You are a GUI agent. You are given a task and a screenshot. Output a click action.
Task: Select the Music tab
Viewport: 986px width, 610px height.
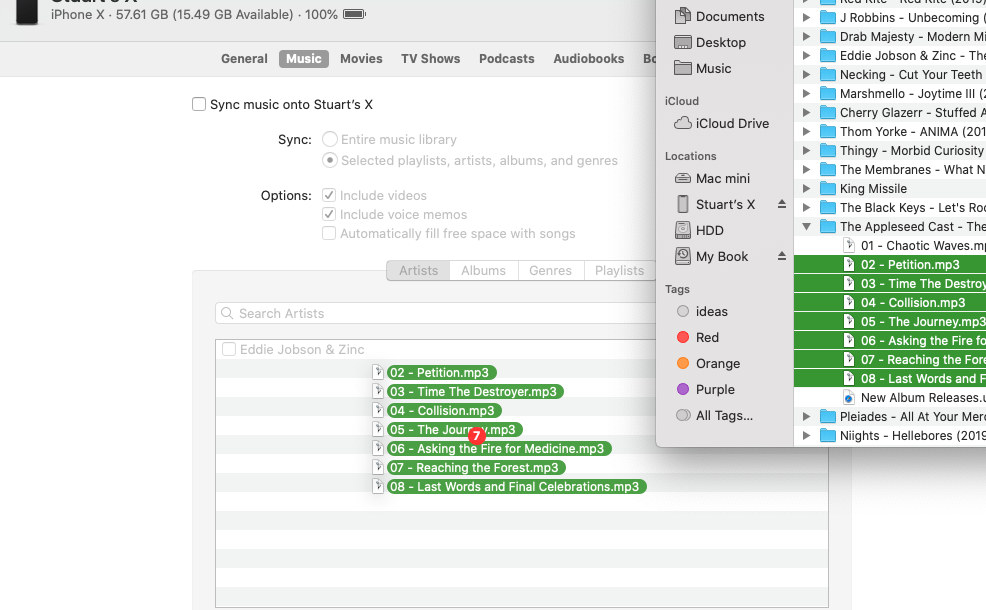[x=304, y=58]
